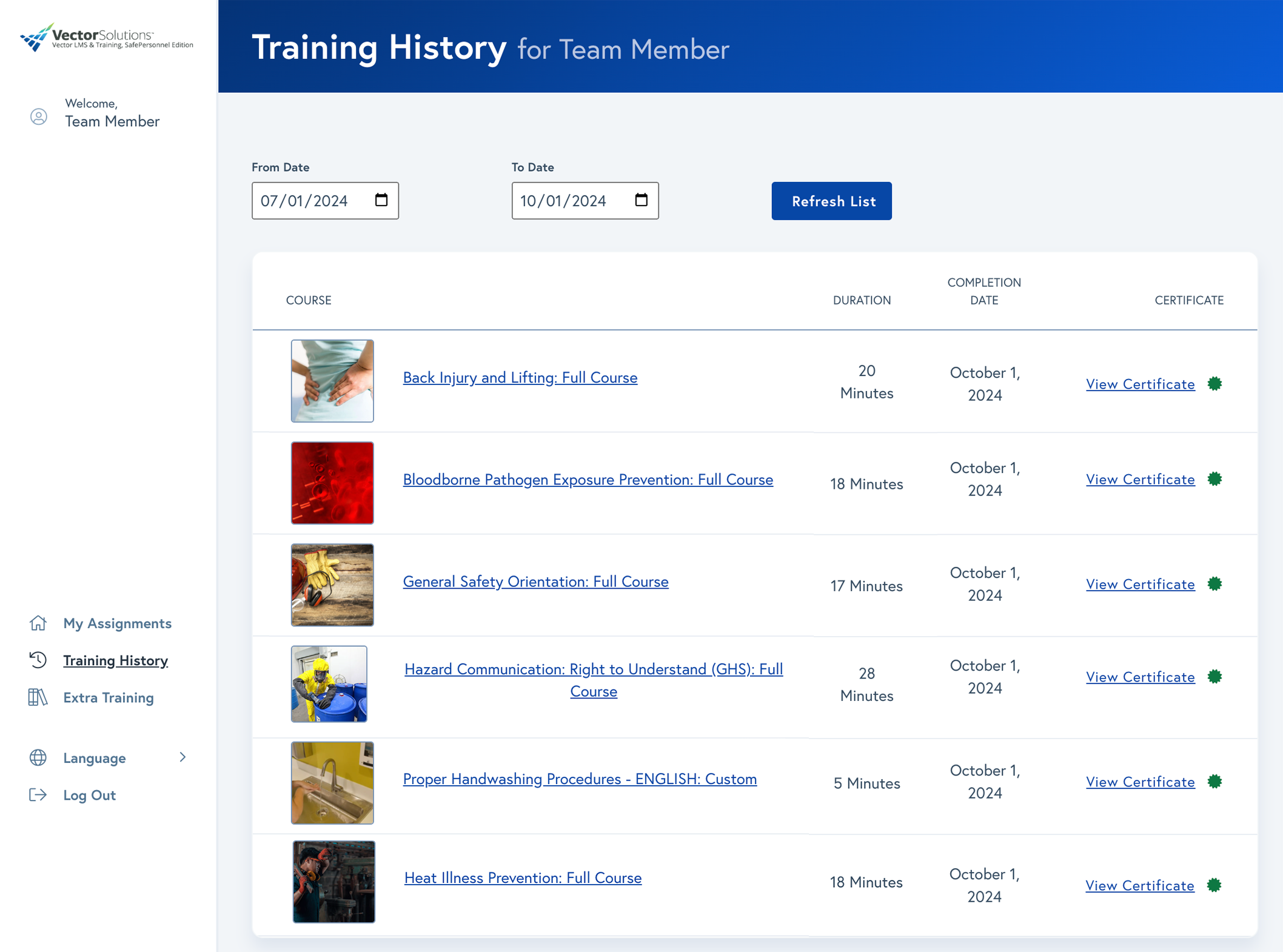This screenshot has width=1283, height=952.
Task: Click the CERTIFICATE column header
Action: coord(1189,300)
